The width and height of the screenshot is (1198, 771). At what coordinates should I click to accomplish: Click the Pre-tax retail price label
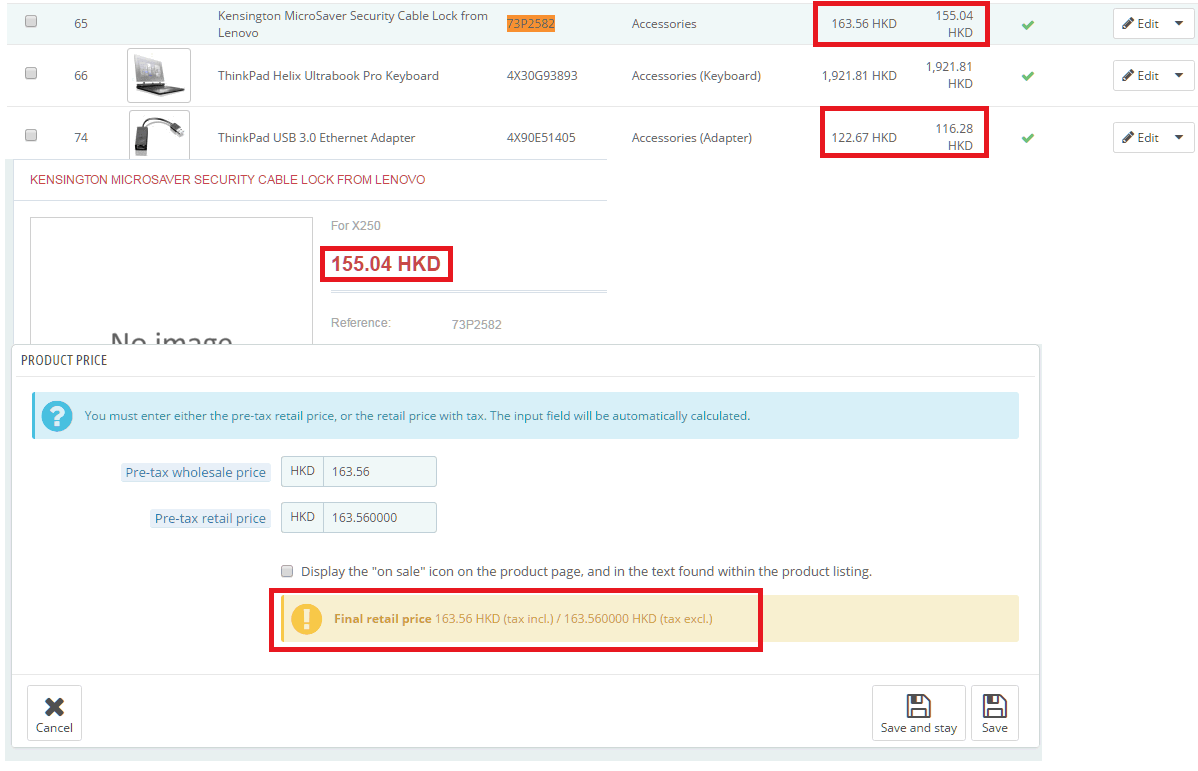click(210, 518)
